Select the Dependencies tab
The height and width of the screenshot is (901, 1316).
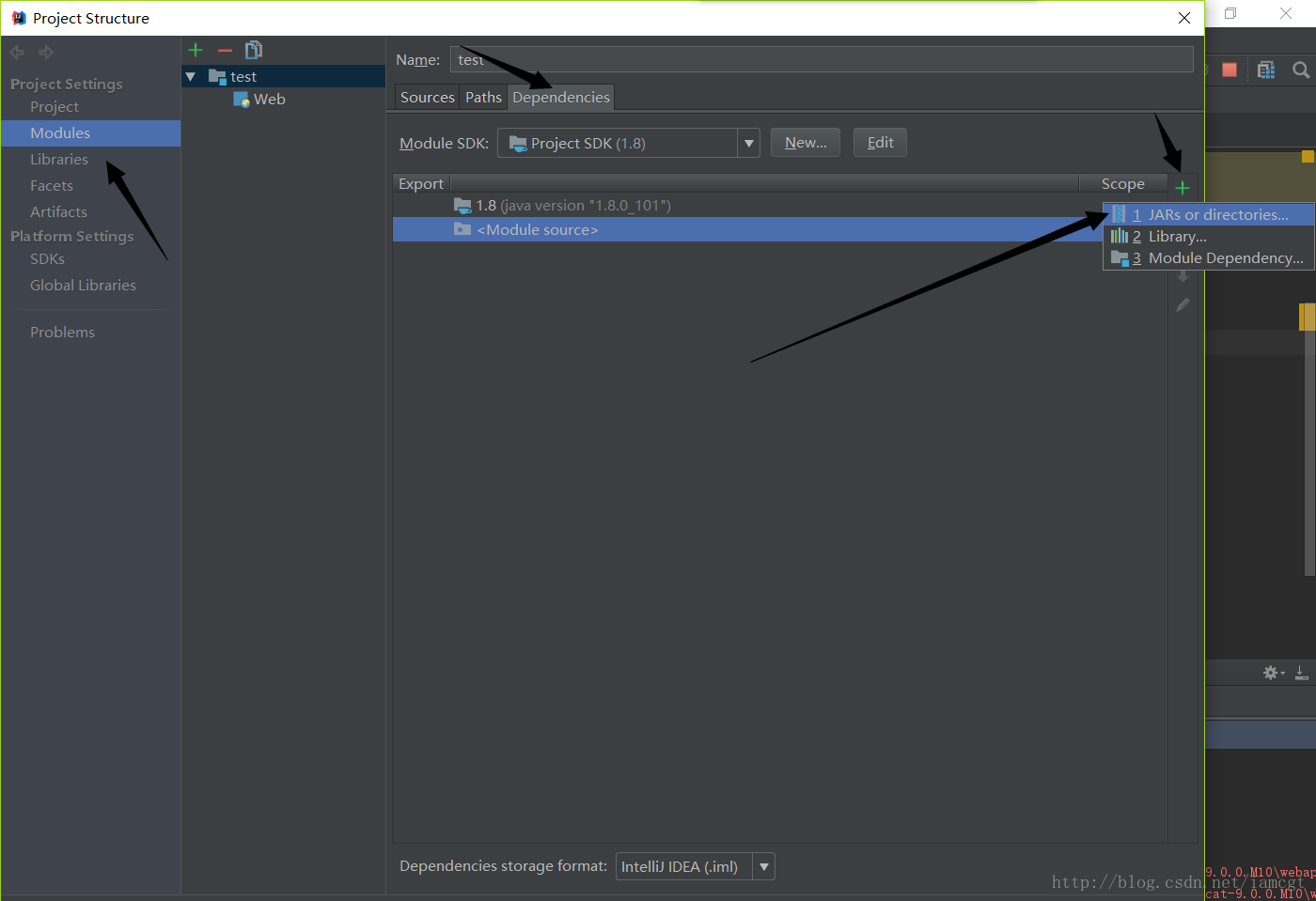(x=561, y=97)
